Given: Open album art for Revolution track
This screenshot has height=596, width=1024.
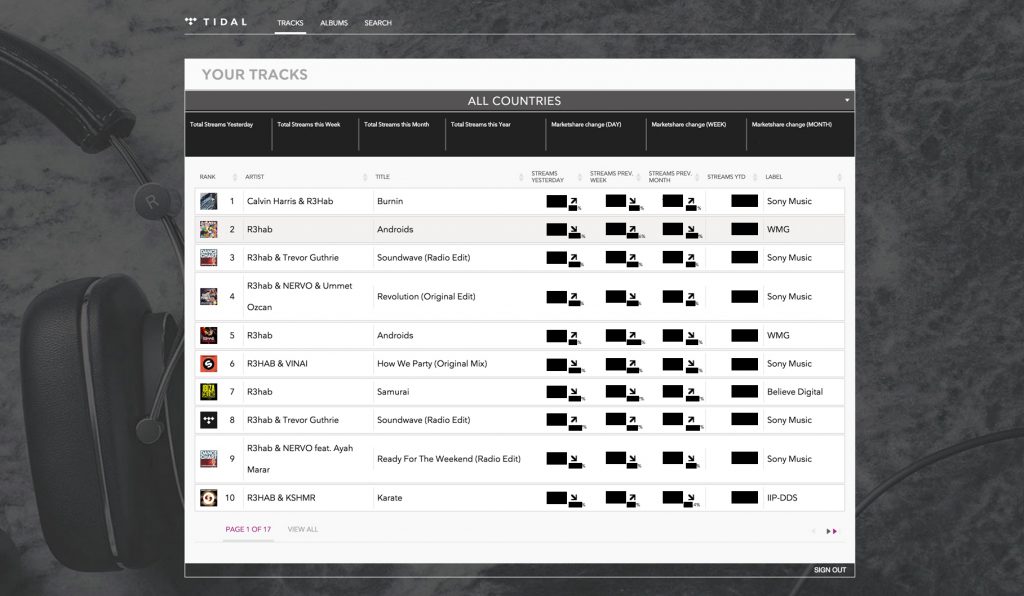Looking at the screenshot, I should tap(208, 296).
